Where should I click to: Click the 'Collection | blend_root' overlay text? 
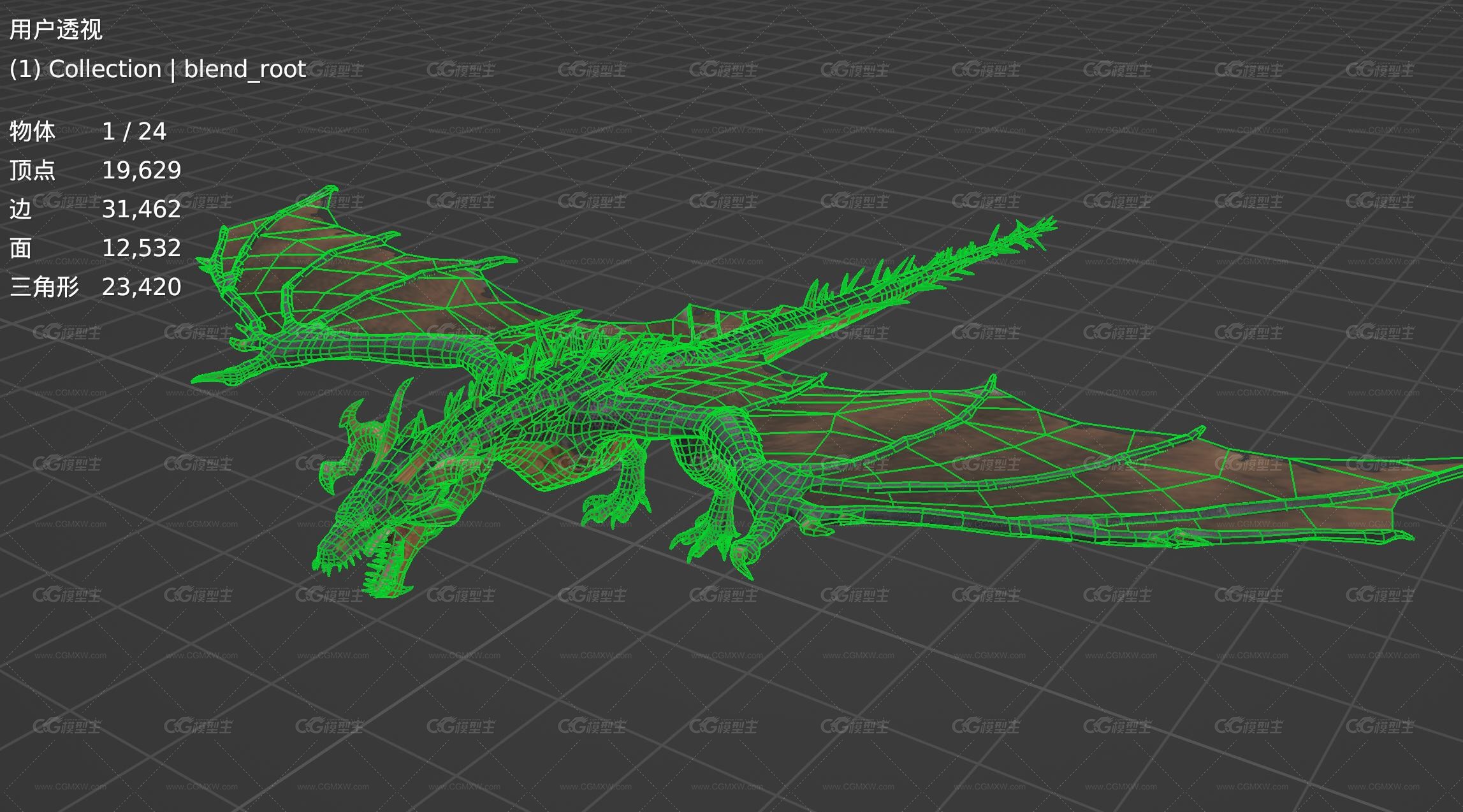point(177,69)
